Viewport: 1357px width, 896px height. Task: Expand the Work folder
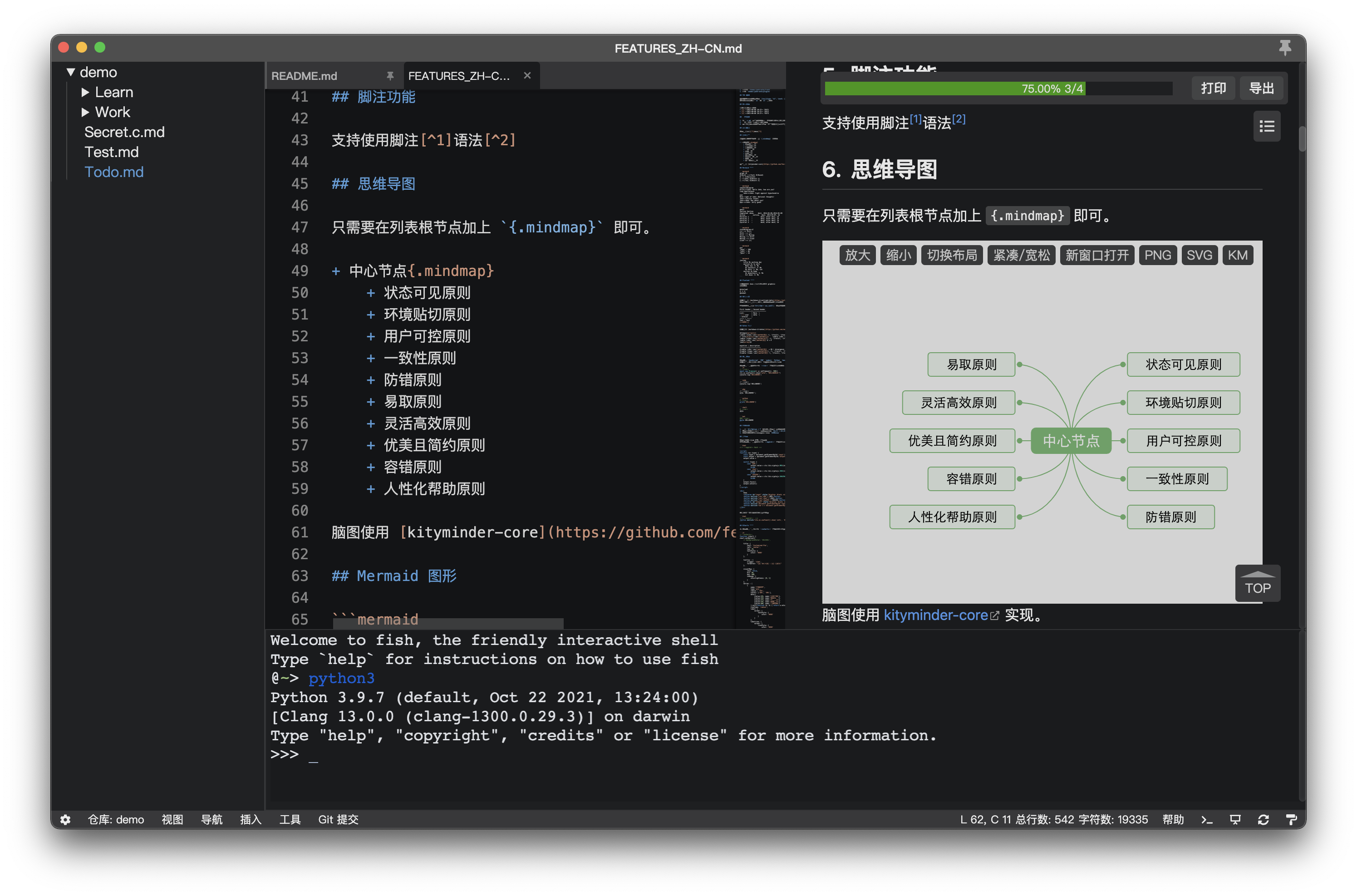point(86,112)
